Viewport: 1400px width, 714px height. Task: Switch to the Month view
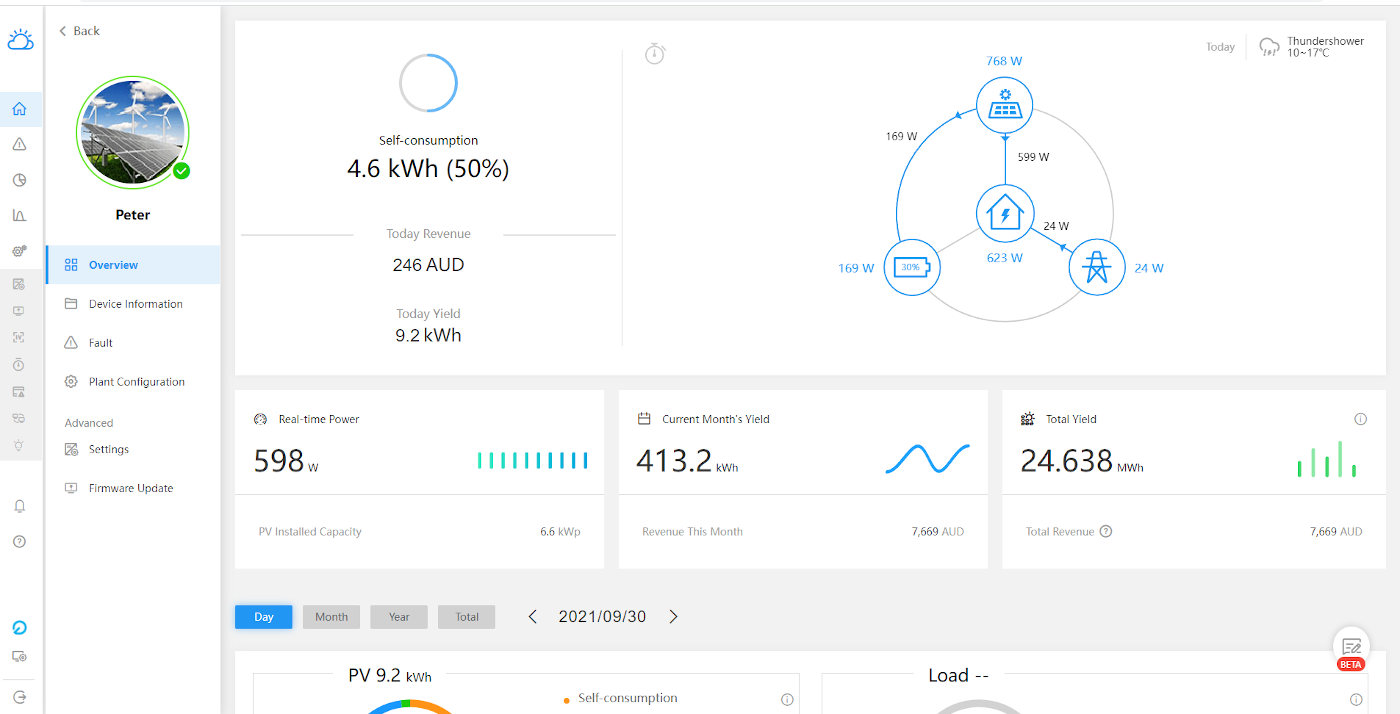pyautogui.click(x=331, y=617)
